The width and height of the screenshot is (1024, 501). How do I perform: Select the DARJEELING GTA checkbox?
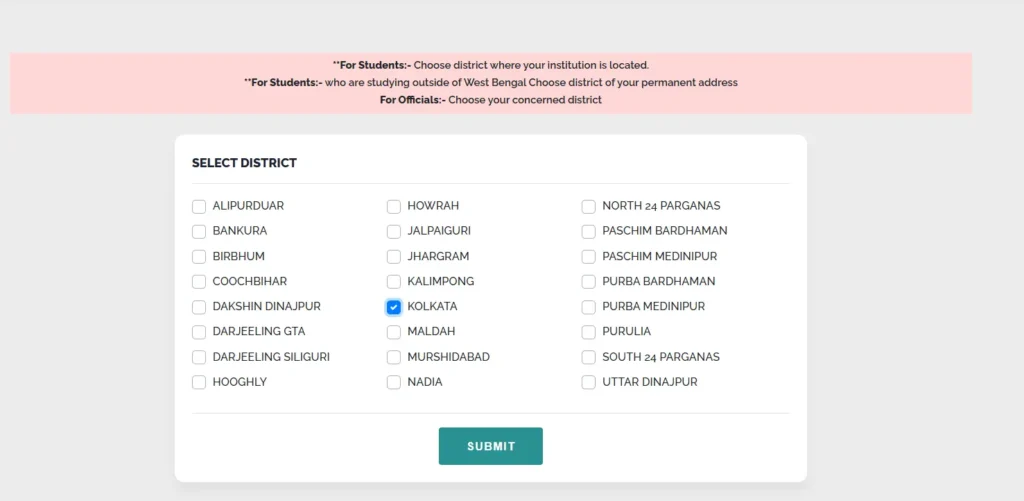click(x=199, y=332)
